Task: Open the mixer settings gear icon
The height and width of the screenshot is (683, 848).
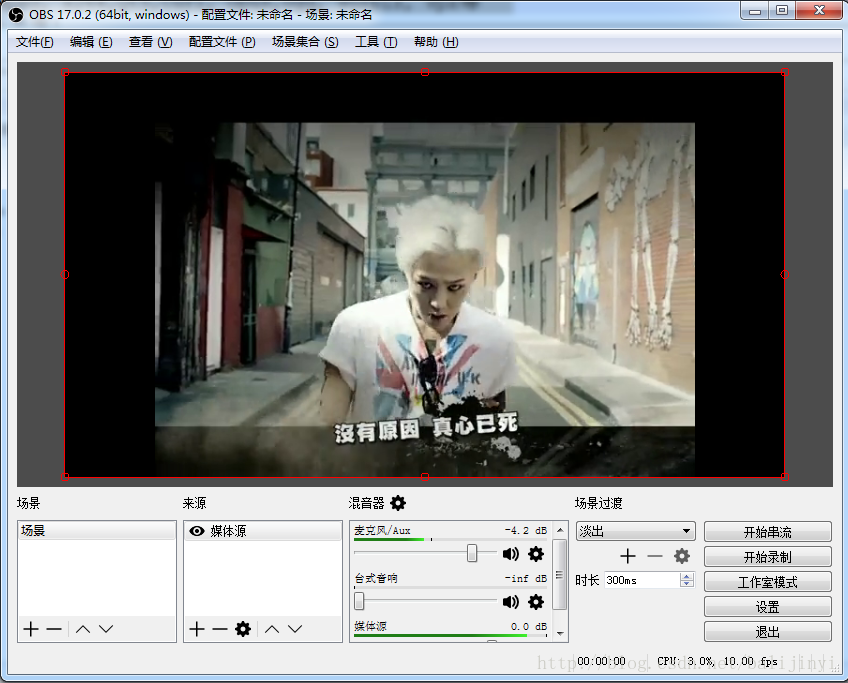Action: (x=398, y=503)
